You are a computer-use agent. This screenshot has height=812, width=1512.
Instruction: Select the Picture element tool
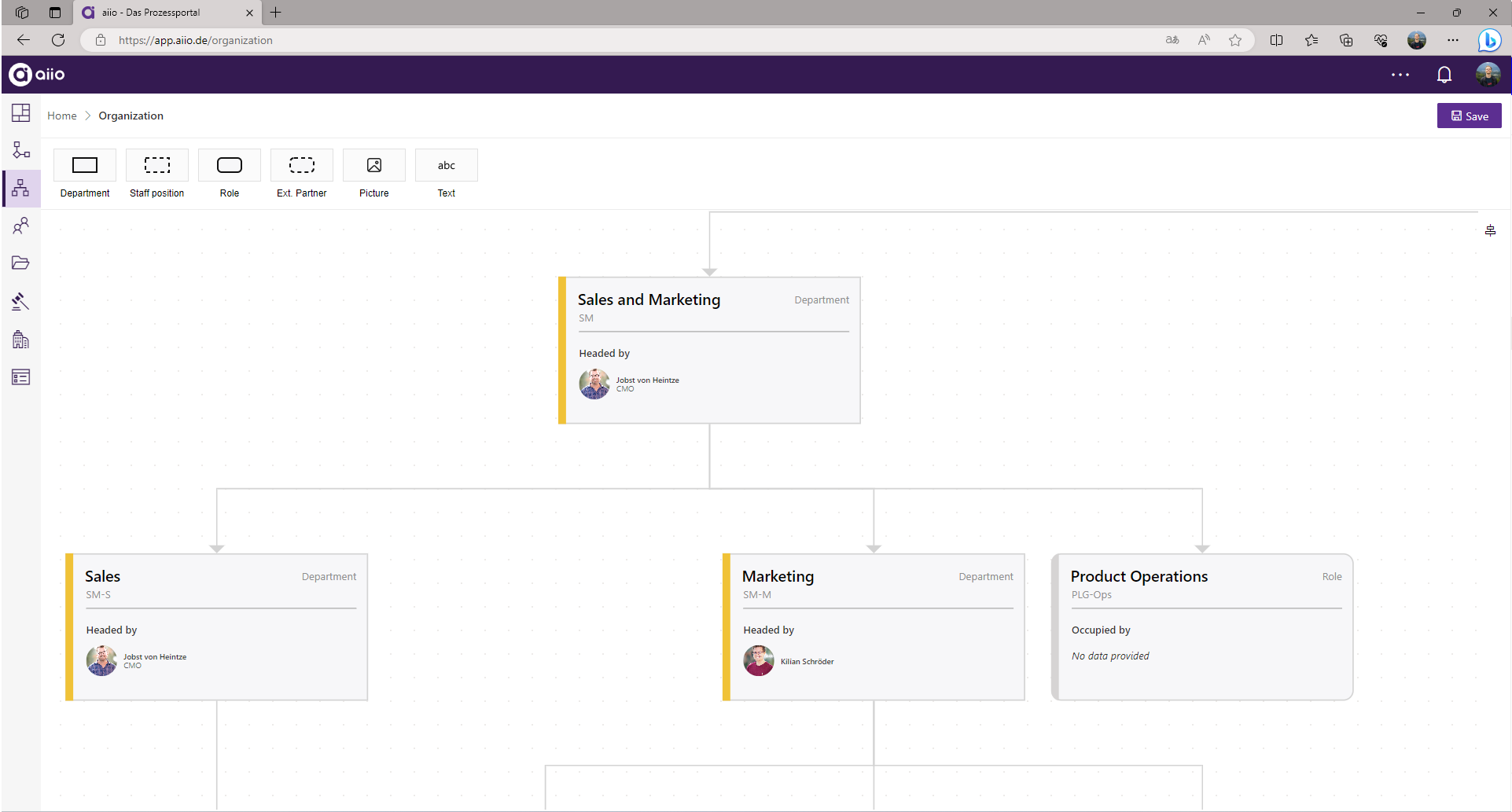click(373, 165)
